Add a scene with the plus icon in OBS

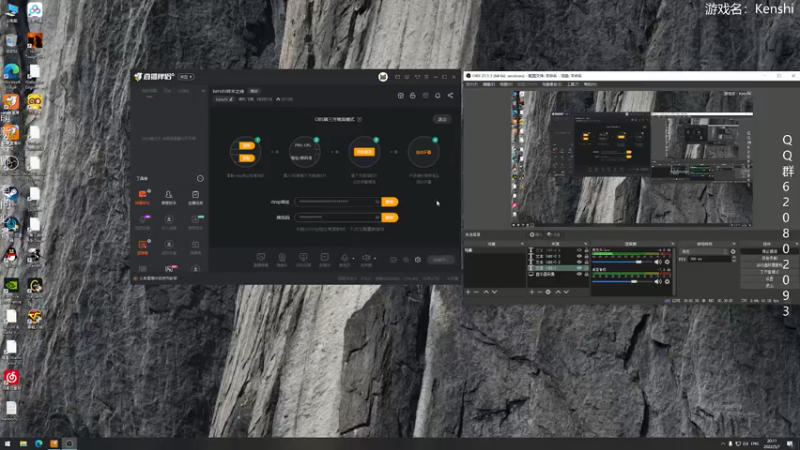468,292
